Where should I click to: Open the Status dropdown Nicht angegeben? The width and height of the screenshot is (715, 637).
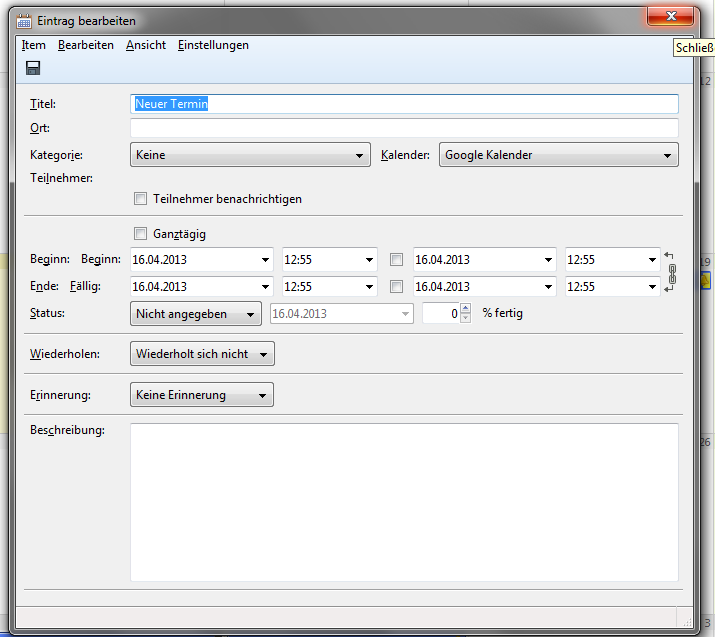(196, 314)
